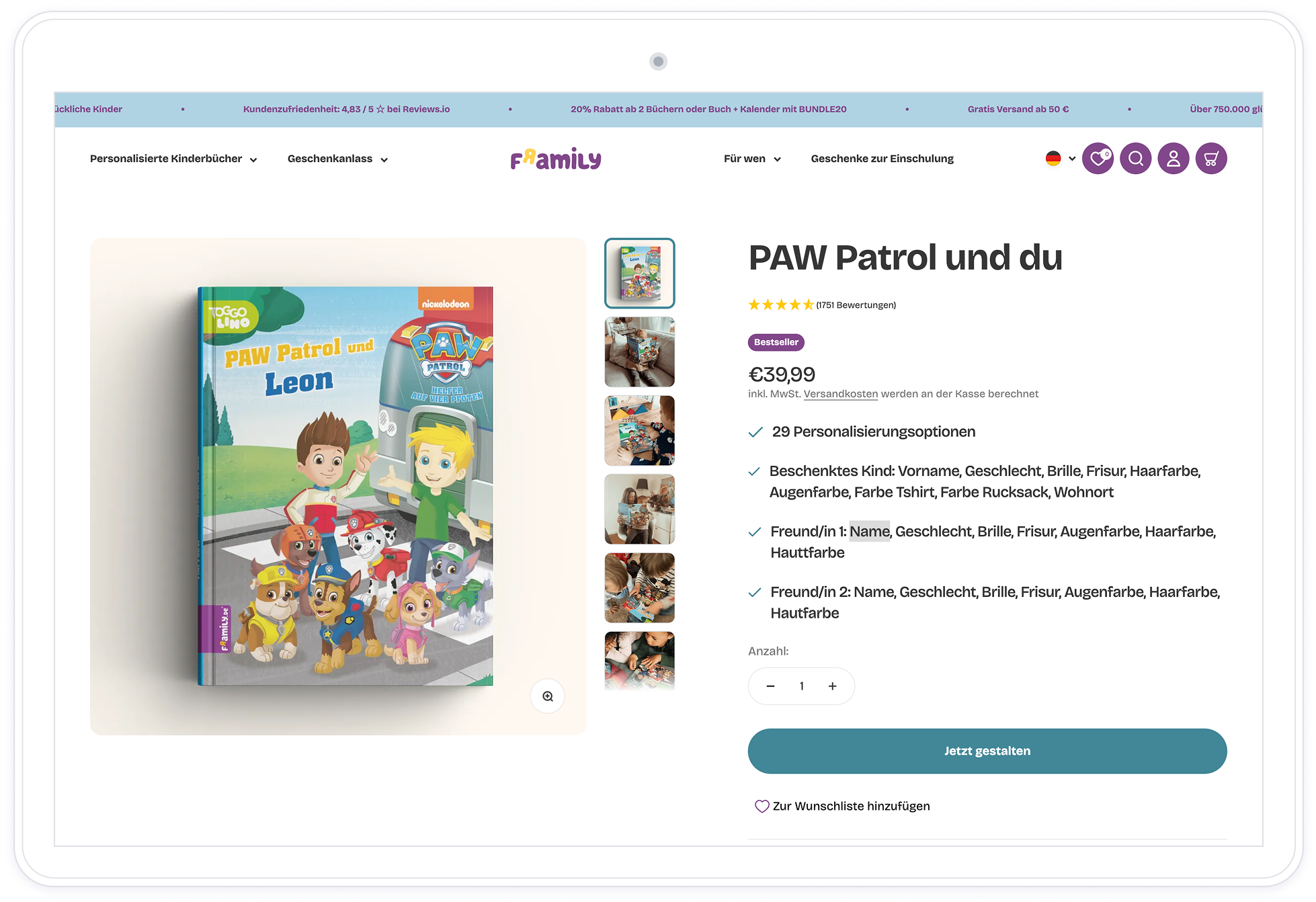Image resolution: width=1316 pixels, height=902 pixels.
Task: Open the shopping cart icon
Action: (1211, 159)
